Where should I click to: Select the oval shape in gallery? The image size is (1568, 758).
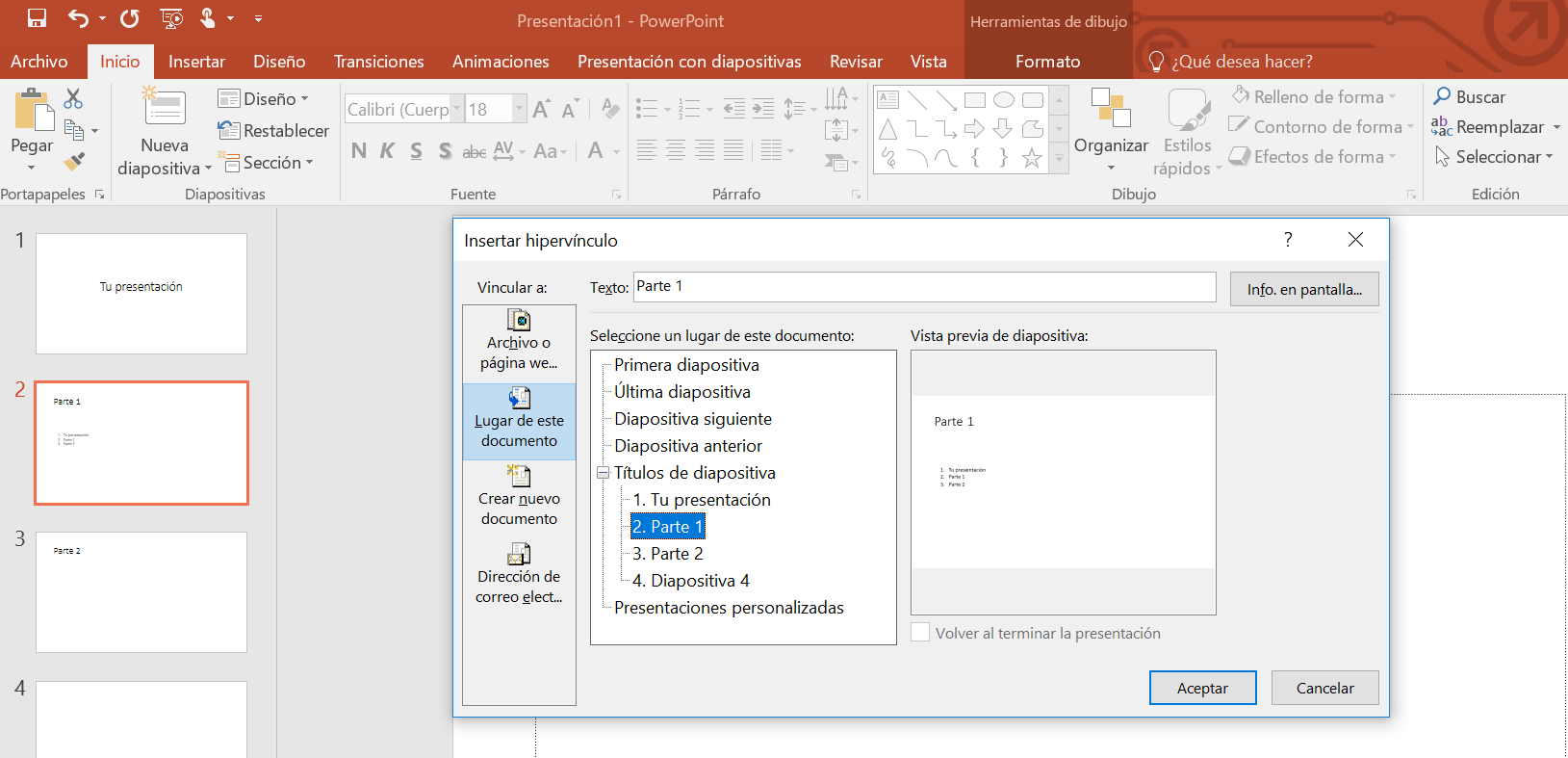click(x=1004, y=100)
